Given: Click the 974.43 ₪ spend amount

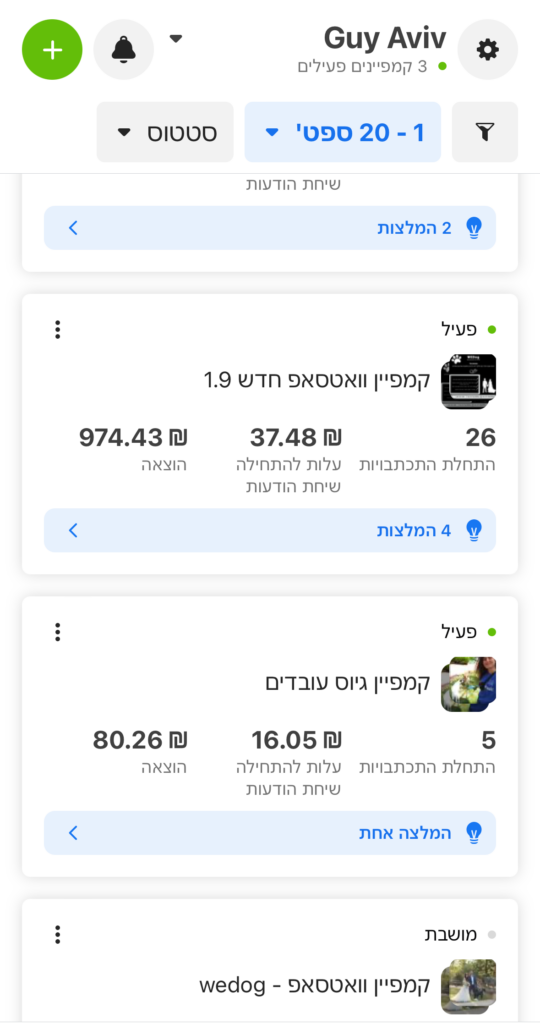Looking at the screenshot, I should [x=133, y=438].
